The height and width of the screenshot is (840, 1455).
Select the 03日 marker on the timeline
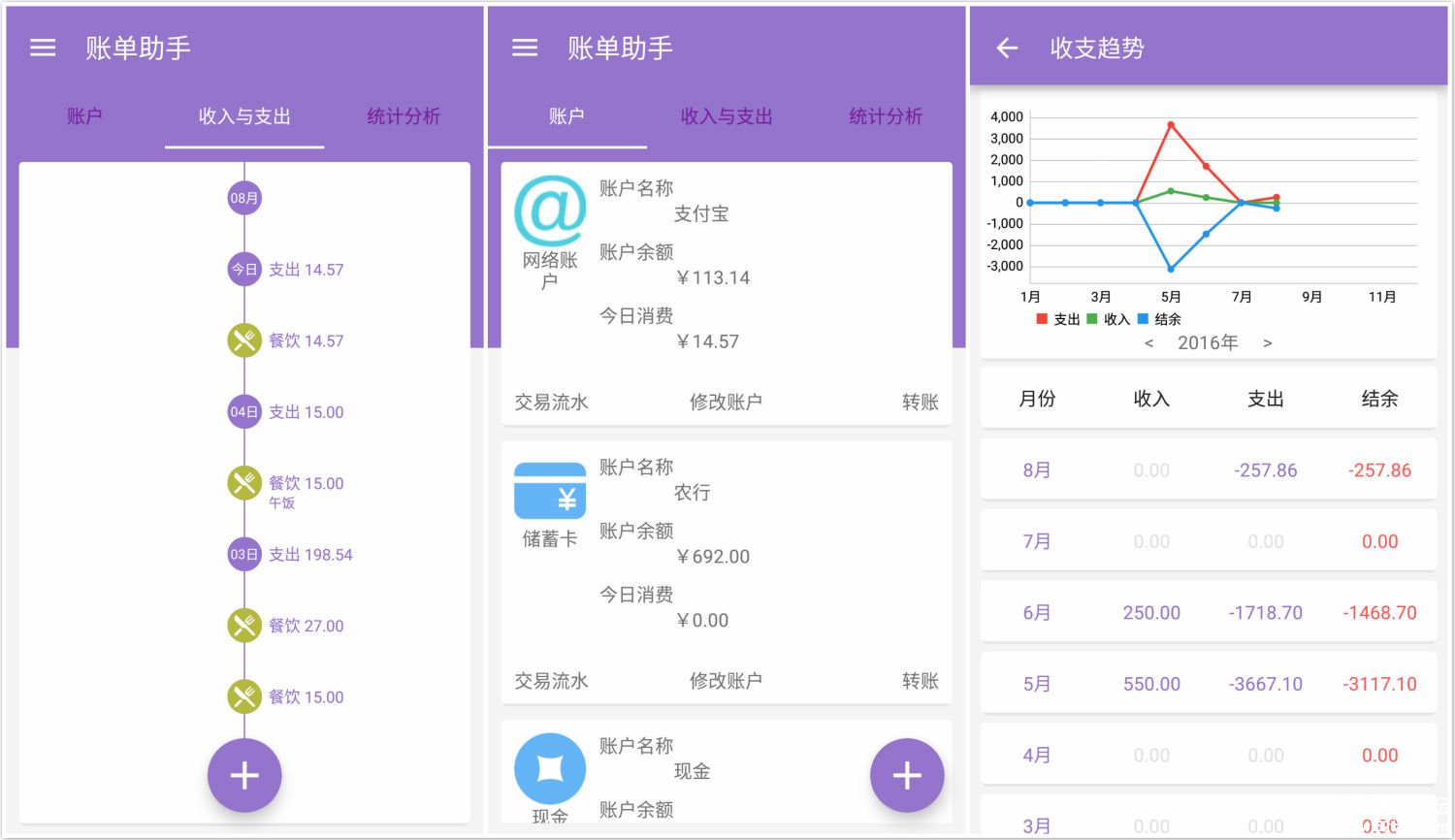pos(244,555)
